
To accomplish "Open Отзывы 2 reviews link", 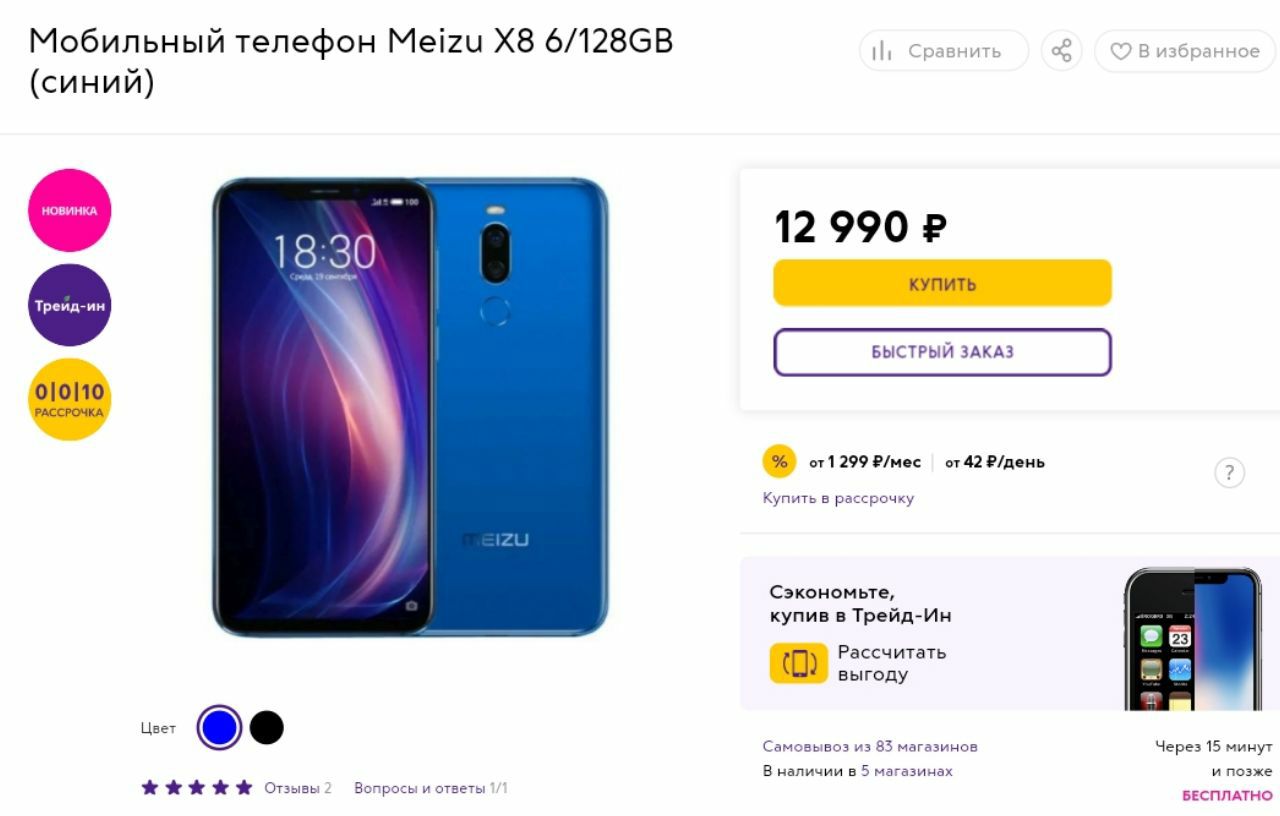I will point(298,788).
